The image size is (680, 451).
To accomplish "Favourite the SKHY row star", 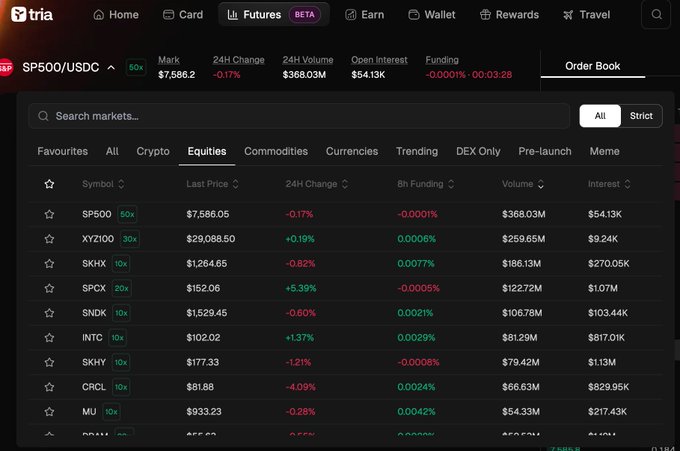I will coord(49,362).
